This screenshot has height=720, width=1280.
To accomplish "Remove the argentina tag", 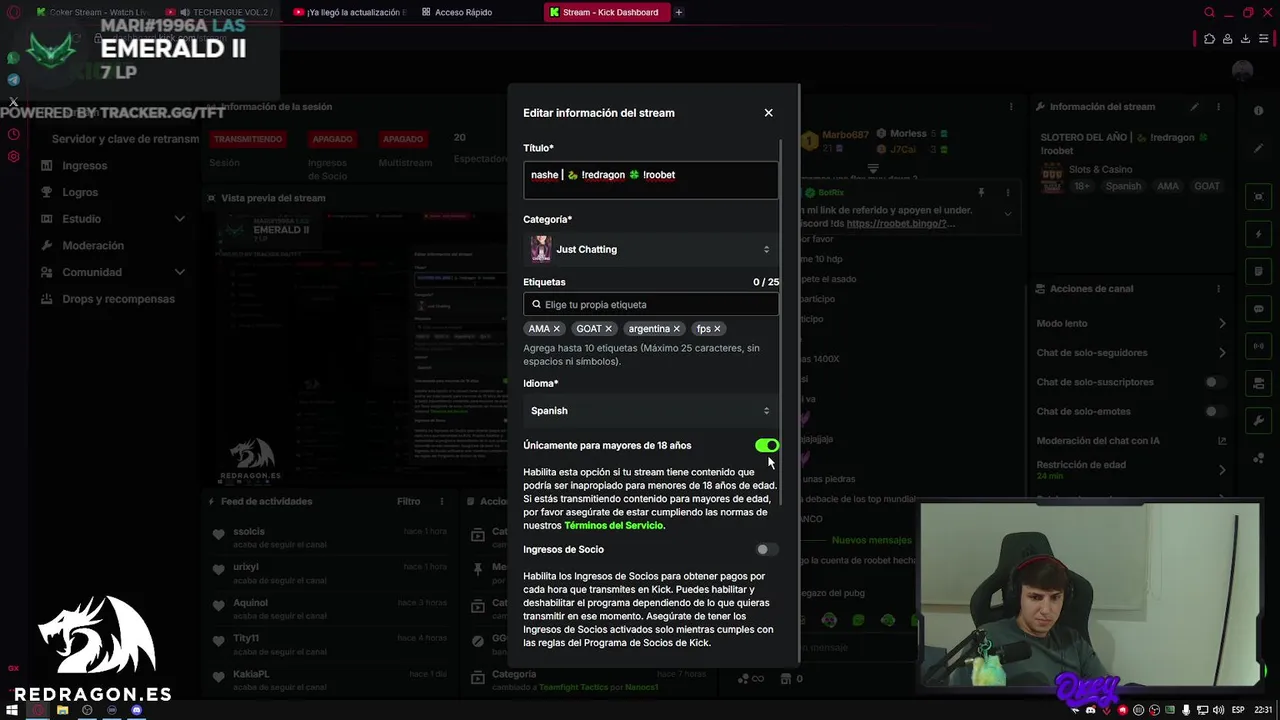I will 676,329.
